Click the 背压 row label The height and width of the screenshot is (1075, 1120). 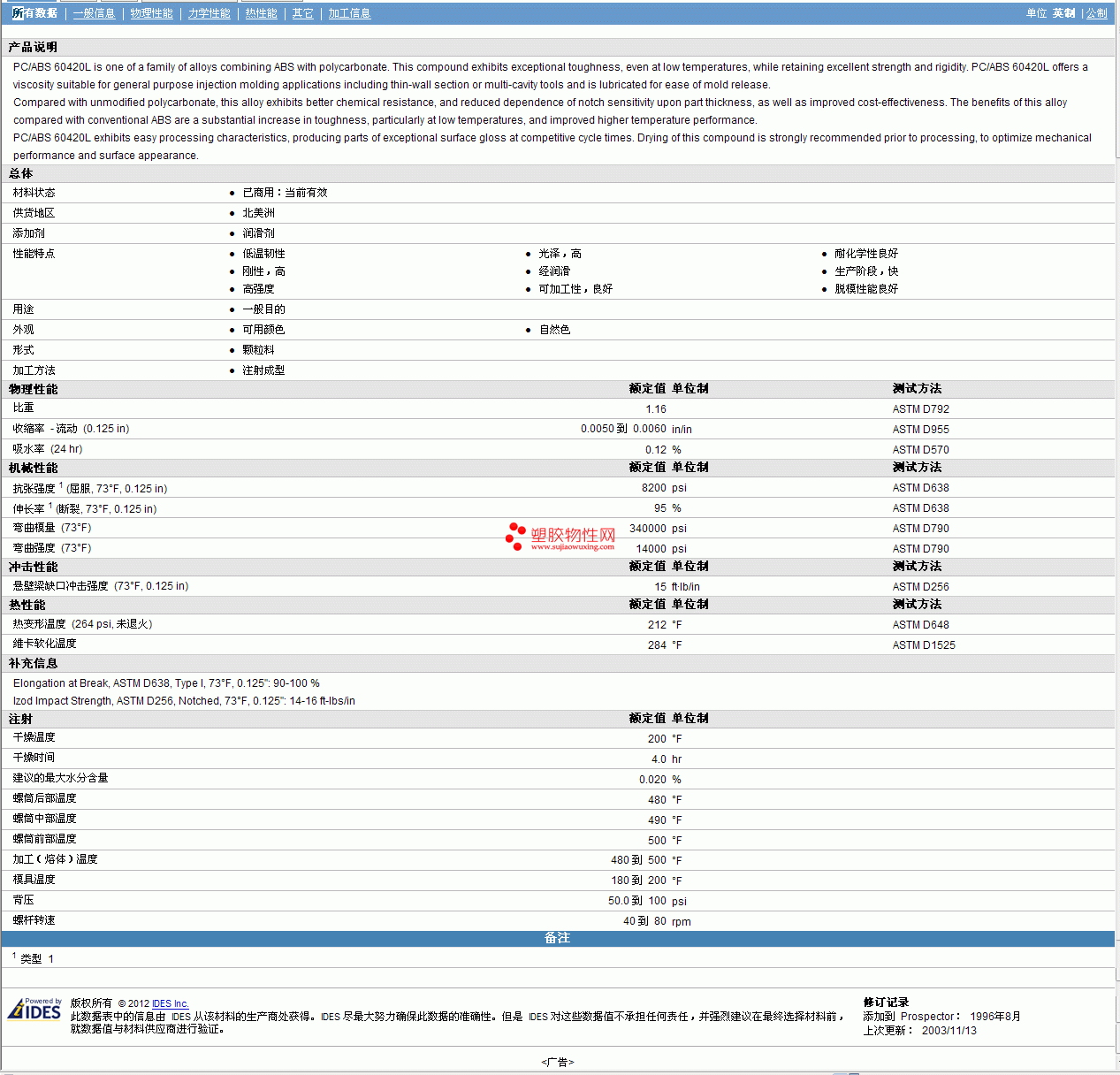(23, 900)
